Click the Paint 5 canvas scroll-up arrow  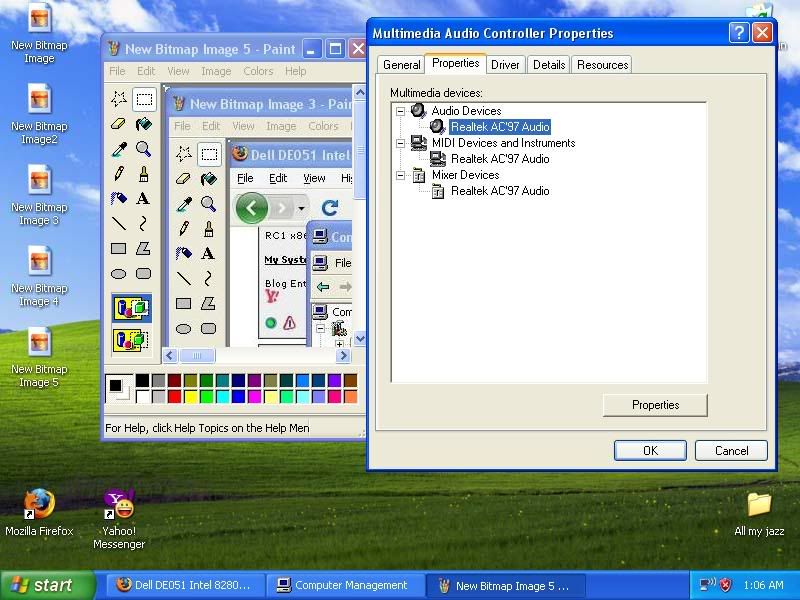click(x=360, y=92)
